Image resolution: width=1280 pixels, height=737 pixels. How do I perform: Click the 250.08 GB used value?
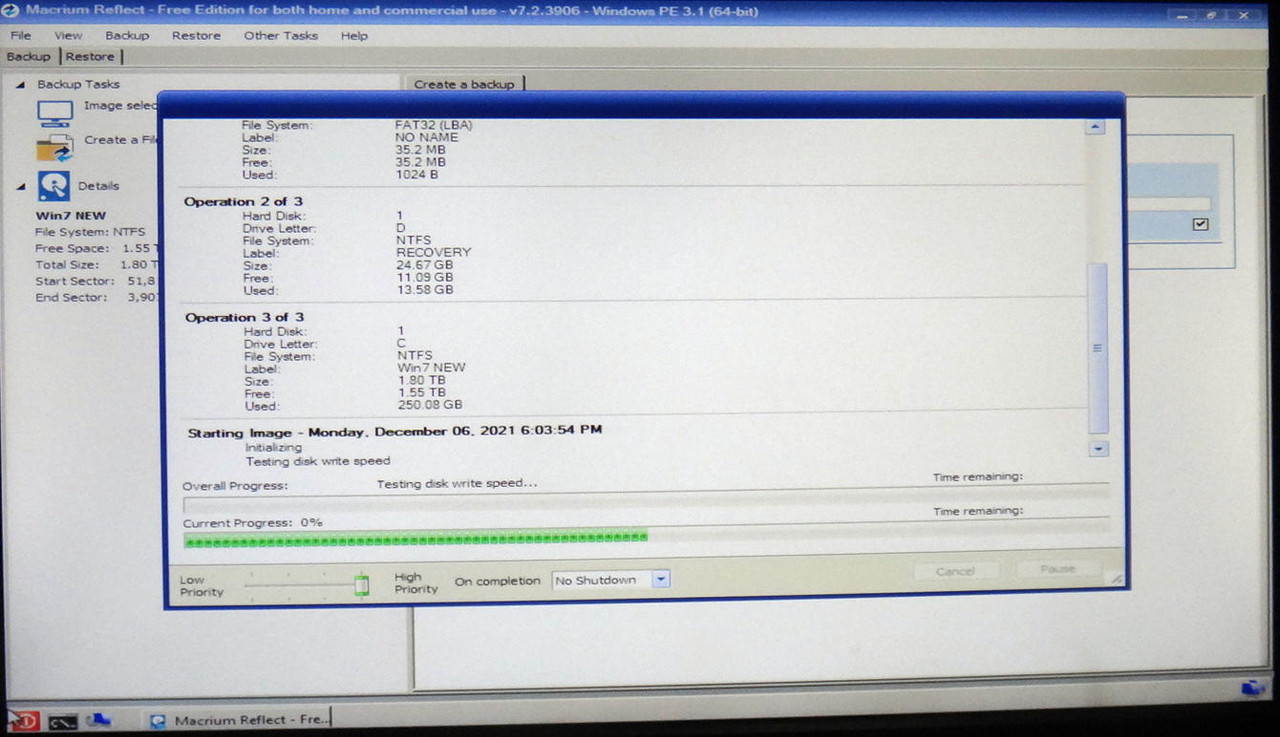[429, 406]
